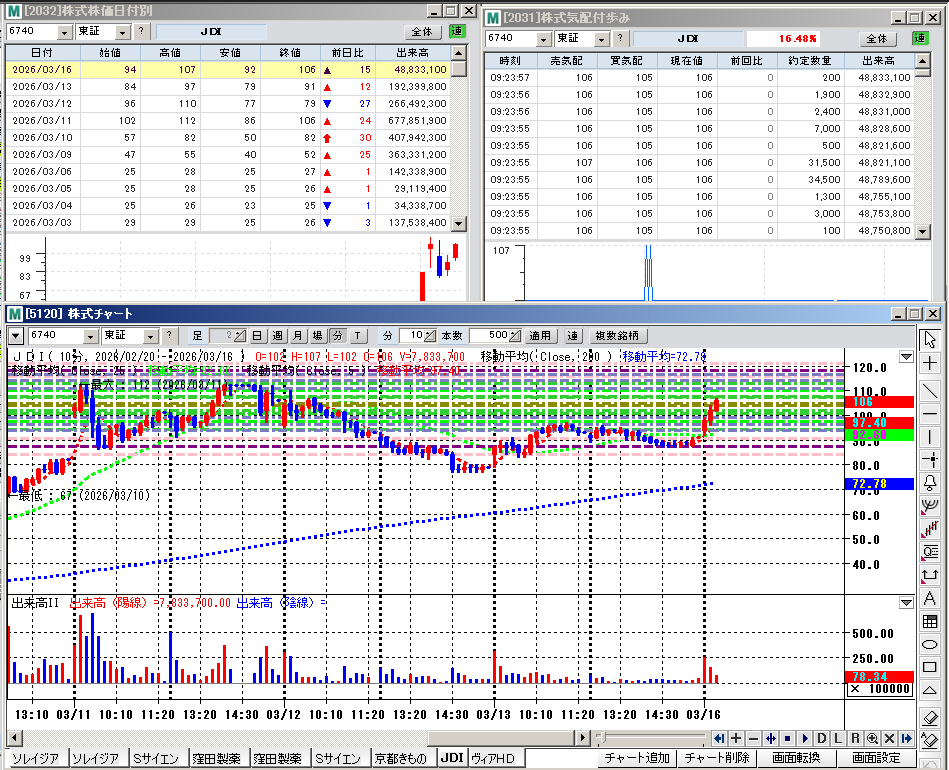
Task: Toggle the 日 (daily) timeframe button
Action: [256, 336]
